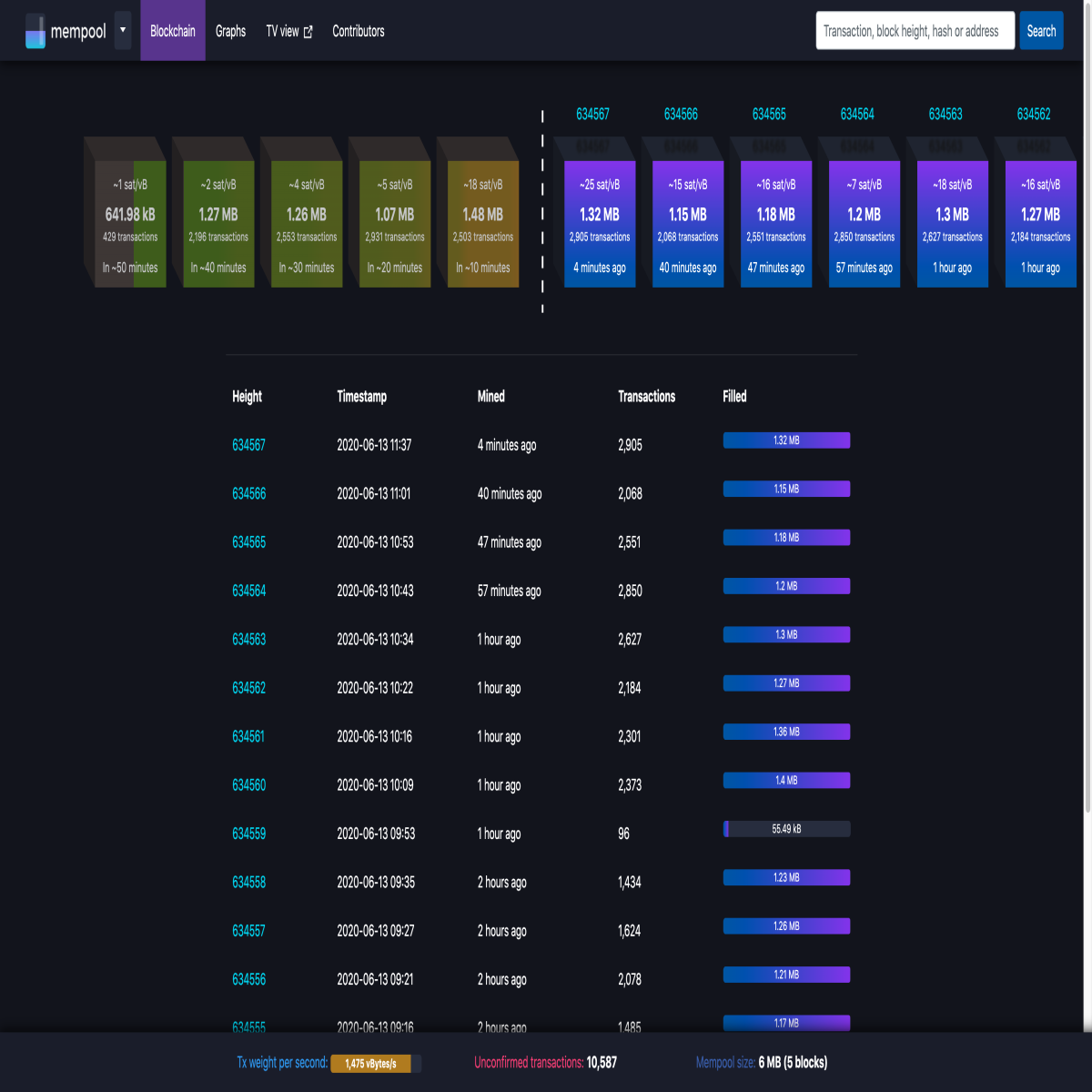Click the 1.32 MB filled bar

tap(786, 440)
